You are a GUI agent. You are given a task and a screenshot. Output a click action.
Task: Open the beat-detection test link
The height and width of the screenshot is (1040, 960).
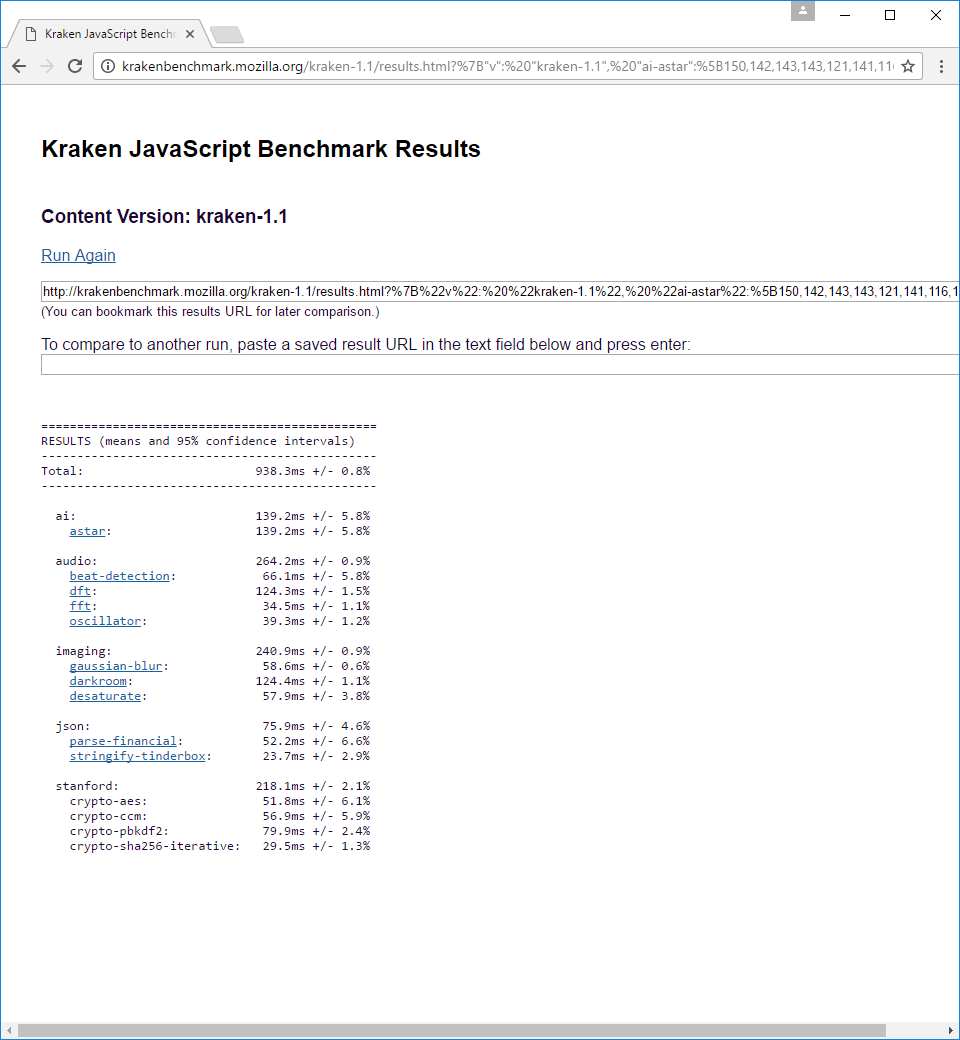[119, 576]
